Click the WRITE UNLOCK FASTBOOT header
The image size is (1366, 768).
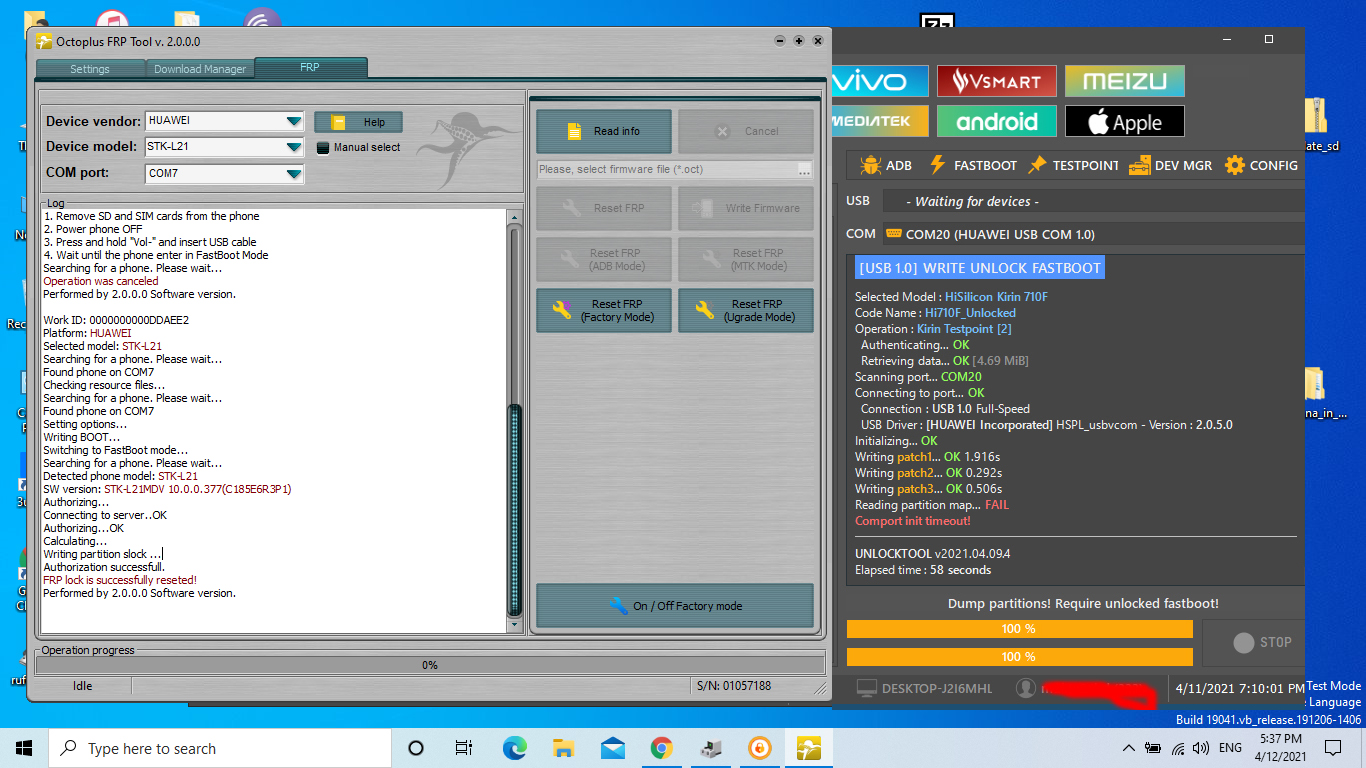click(x=980, y=268)
